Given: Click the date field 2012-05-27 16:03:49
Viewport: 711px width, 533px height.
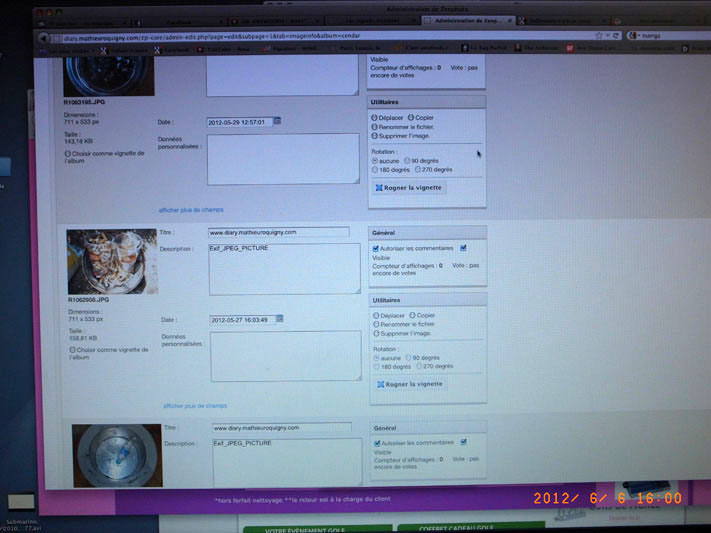Looking at the screenshot, I should pos(243,320).
